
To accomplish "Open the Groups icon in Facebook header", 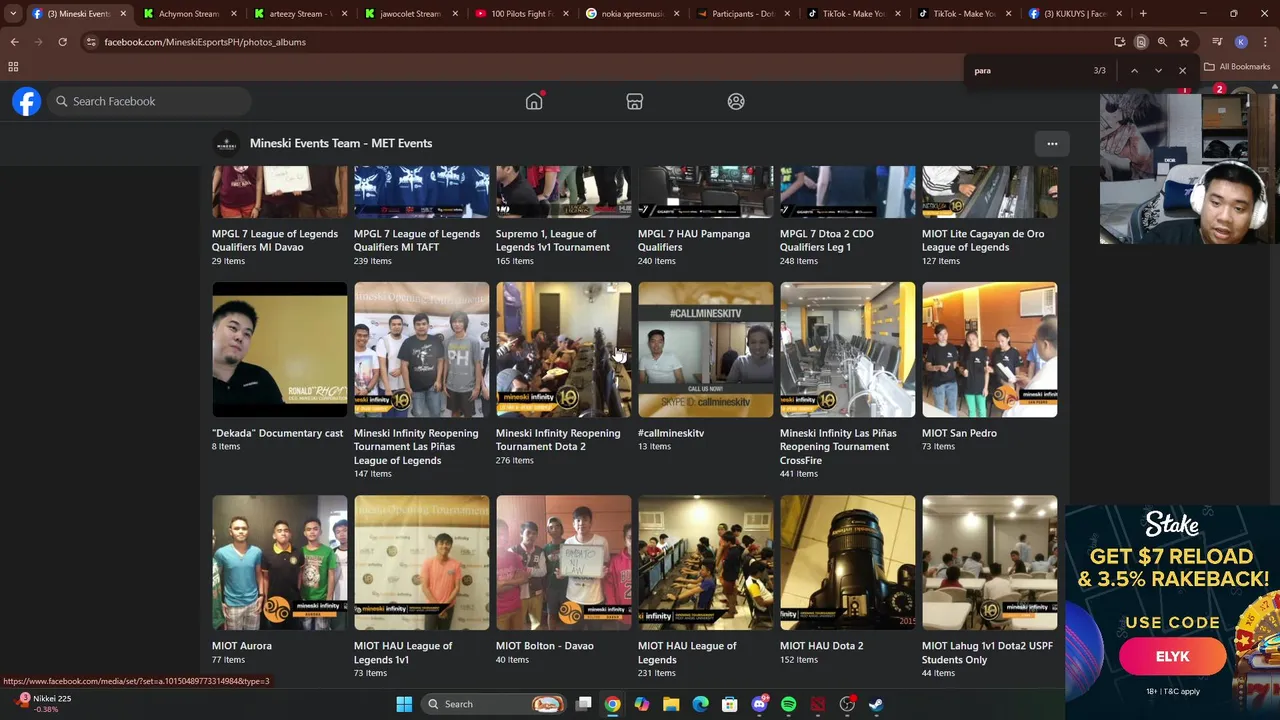I will click(x=736, y=101).
